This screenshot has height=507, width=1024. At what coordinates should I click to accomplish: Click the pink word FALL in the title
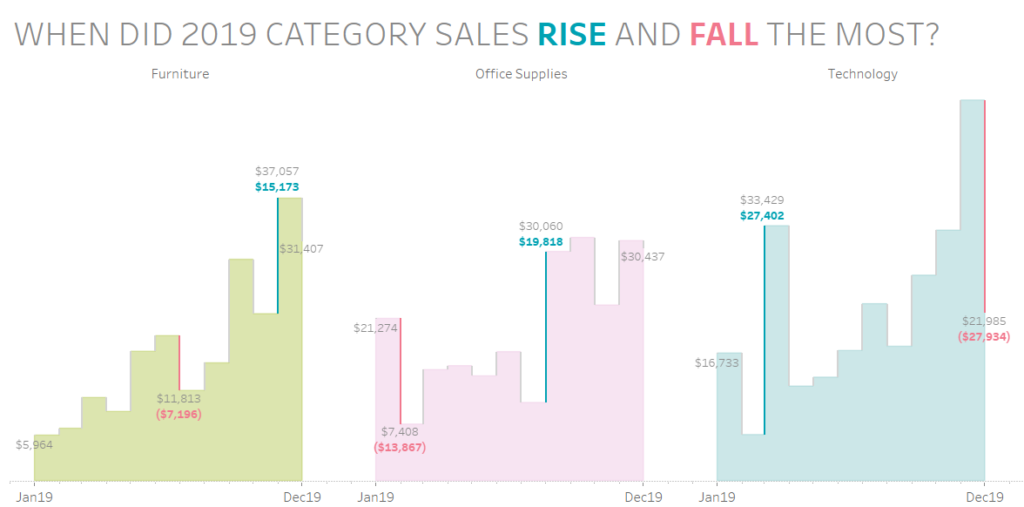point(724,36)
